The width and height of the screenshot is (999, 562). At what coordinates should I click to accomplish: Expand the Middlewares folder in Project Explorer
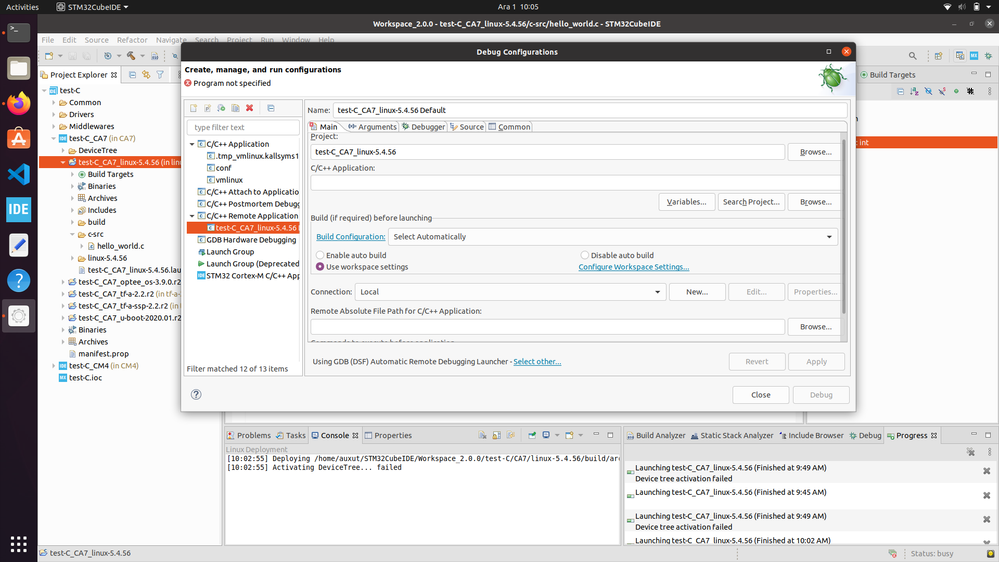coord(54,127)
